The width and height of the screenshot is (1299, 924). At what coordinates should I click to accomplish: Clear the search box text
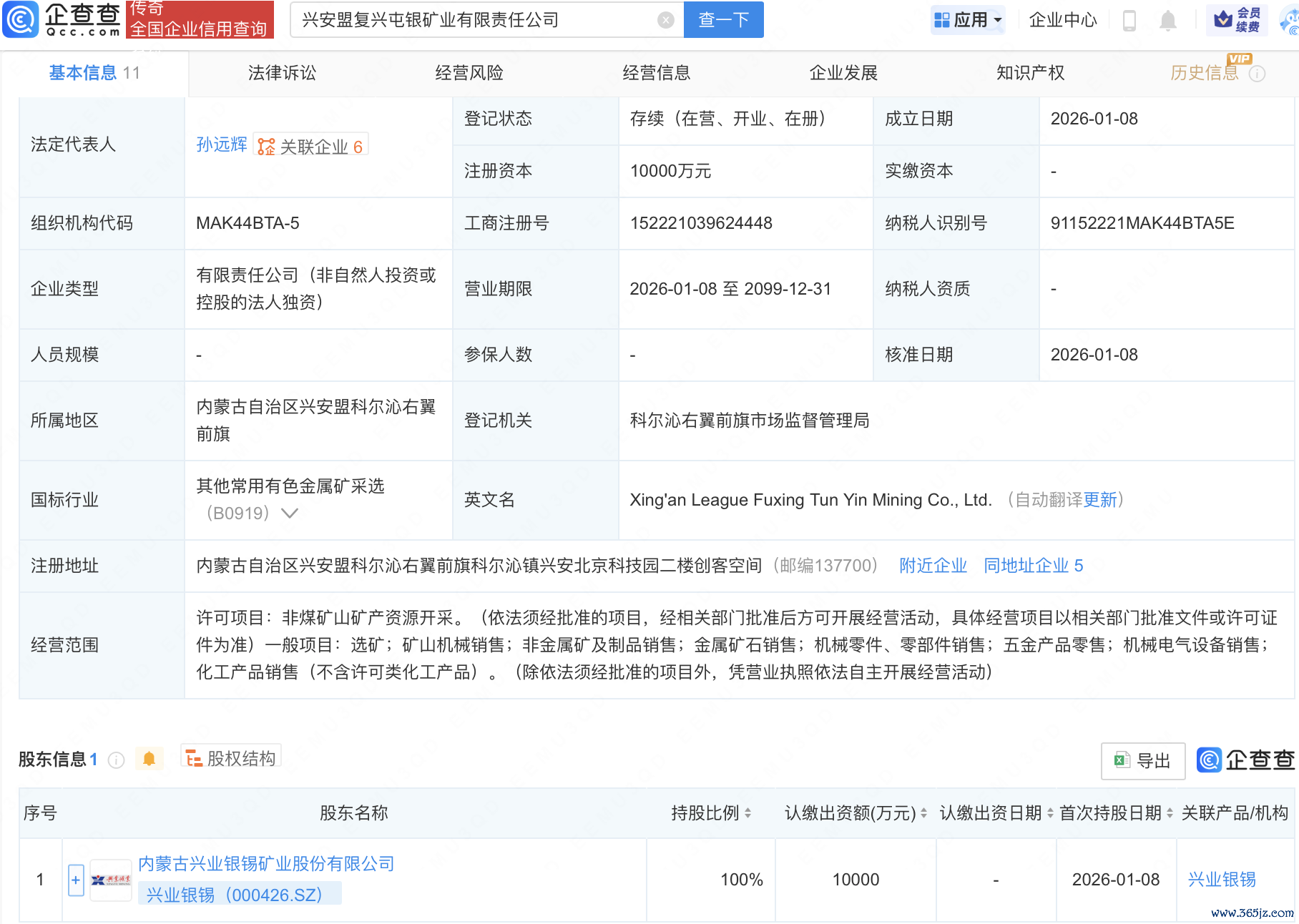pos(665,20)
